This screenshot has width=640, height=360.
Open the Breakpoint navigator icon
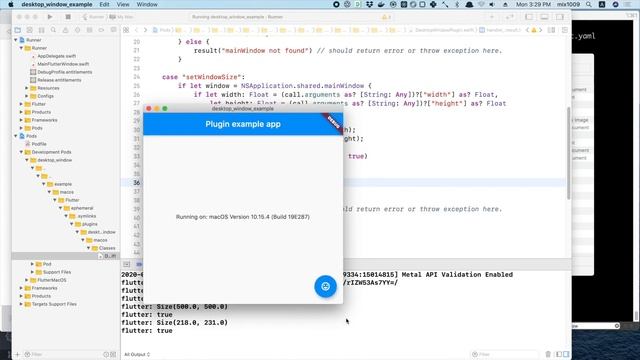pyautogui.click(x=101, y=30)
